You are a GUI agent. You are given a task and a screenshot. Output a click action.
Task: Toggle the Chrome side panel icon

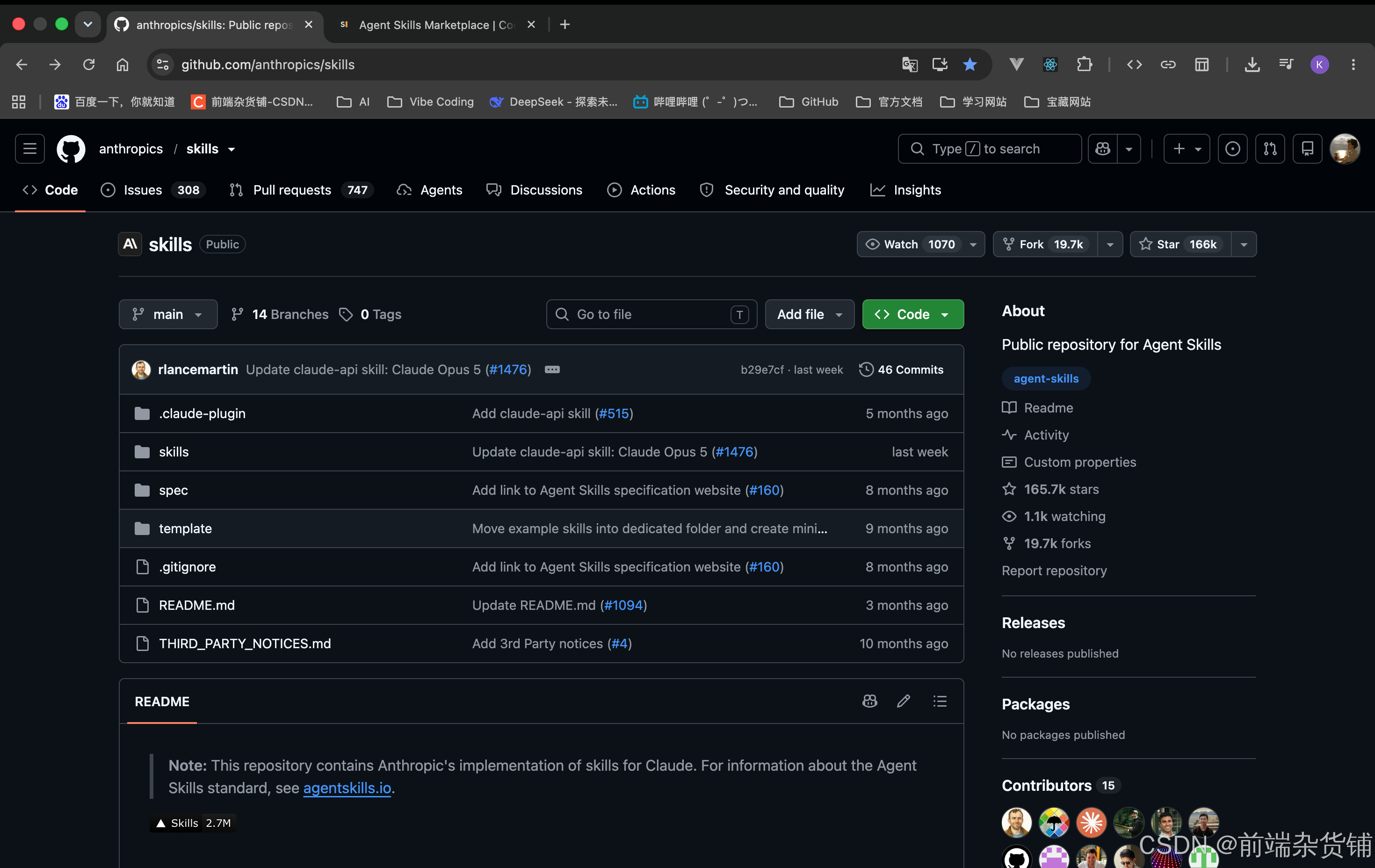[x=1201, y=65]
